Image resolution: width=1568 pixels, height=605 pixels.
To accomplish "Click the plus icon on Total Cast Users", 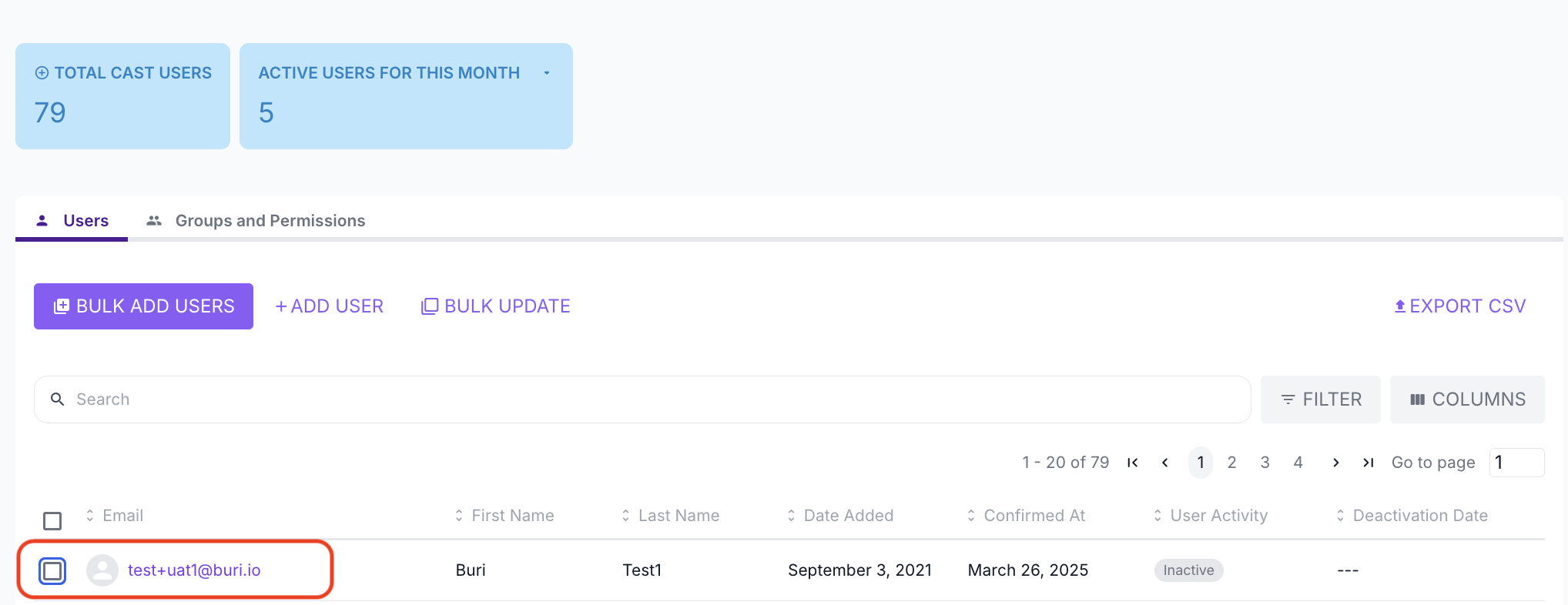I will click(x=42, y=73).
